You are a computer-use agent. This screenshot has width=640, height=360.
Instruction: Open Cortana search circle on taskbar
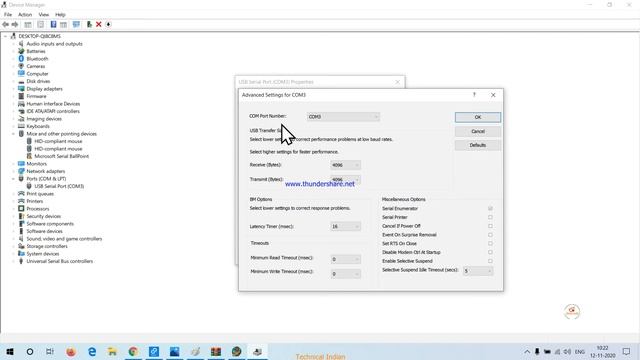30,351
